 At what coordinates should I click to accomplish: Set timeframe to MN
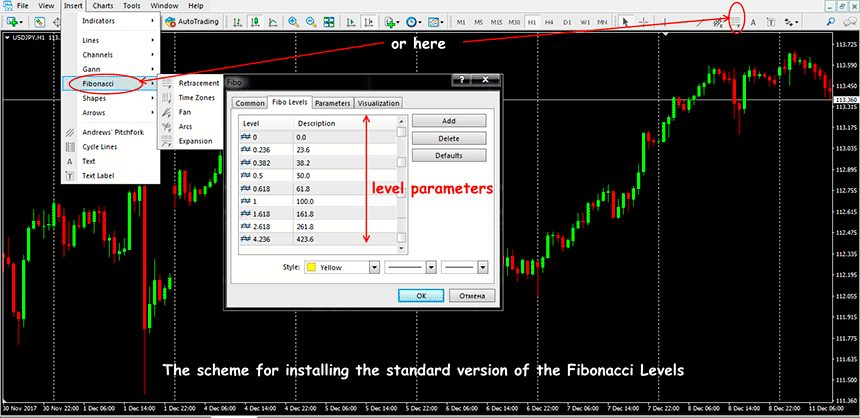tap(602, 22)
